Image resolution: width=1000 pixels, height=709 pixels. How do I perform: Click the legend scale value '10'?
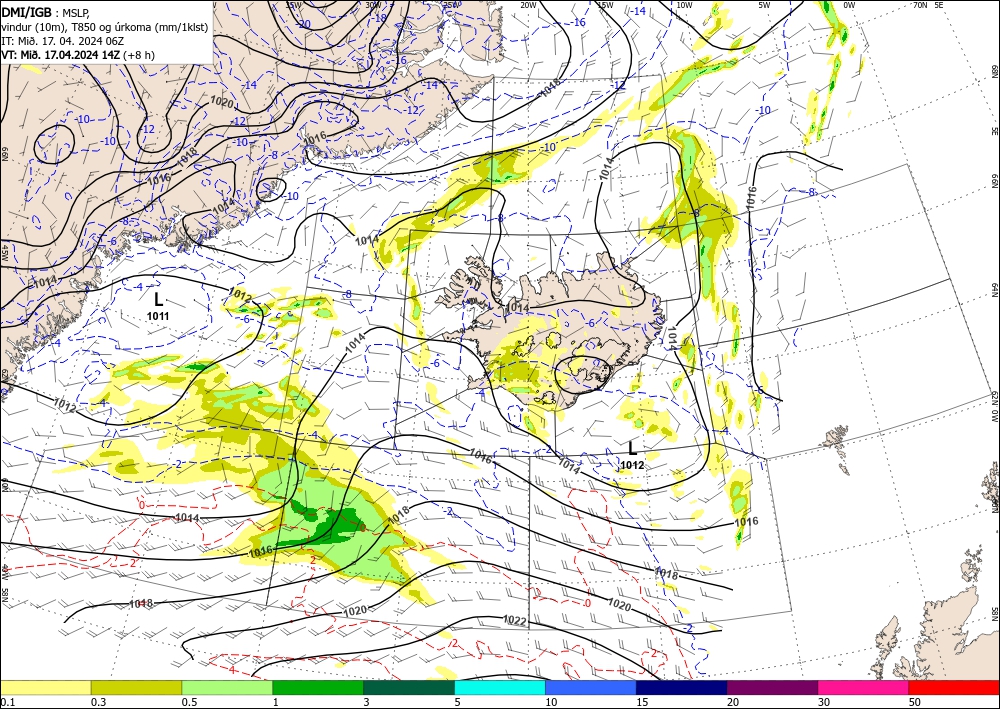pyautogui.click(x=551, y=702)
